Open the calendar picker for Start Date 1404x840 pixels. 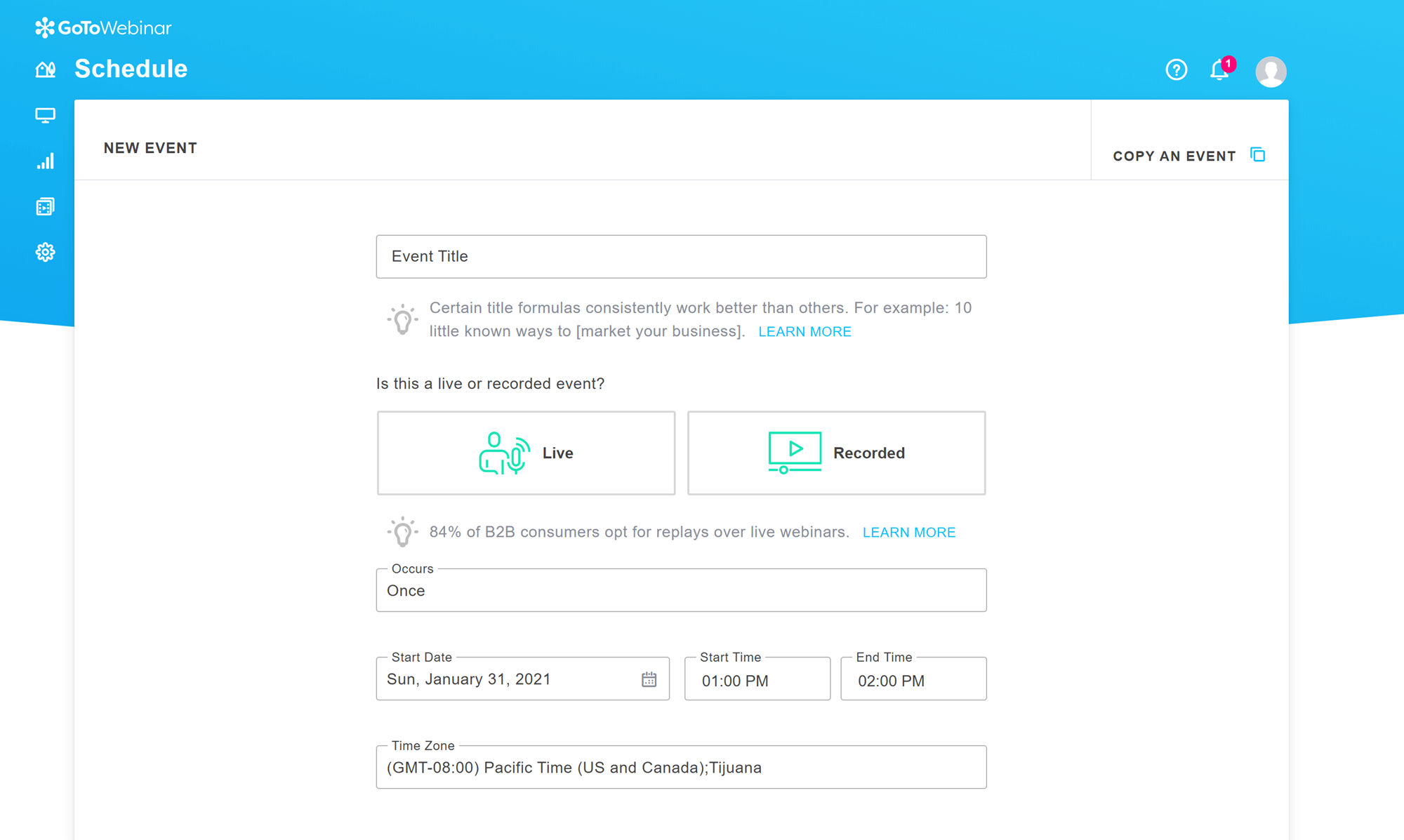649,679
